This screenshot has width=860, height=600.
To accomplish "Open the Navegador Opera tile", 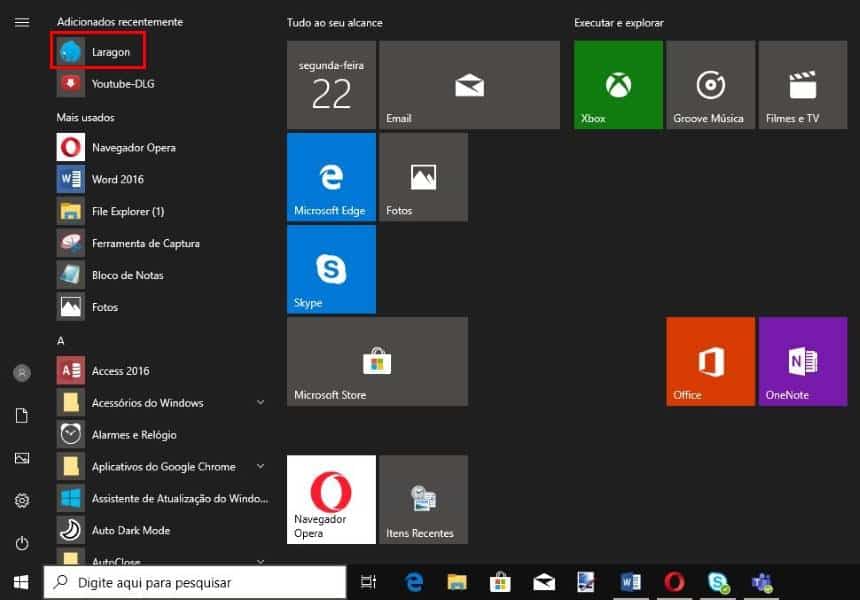I will click(x=331, y=500).
